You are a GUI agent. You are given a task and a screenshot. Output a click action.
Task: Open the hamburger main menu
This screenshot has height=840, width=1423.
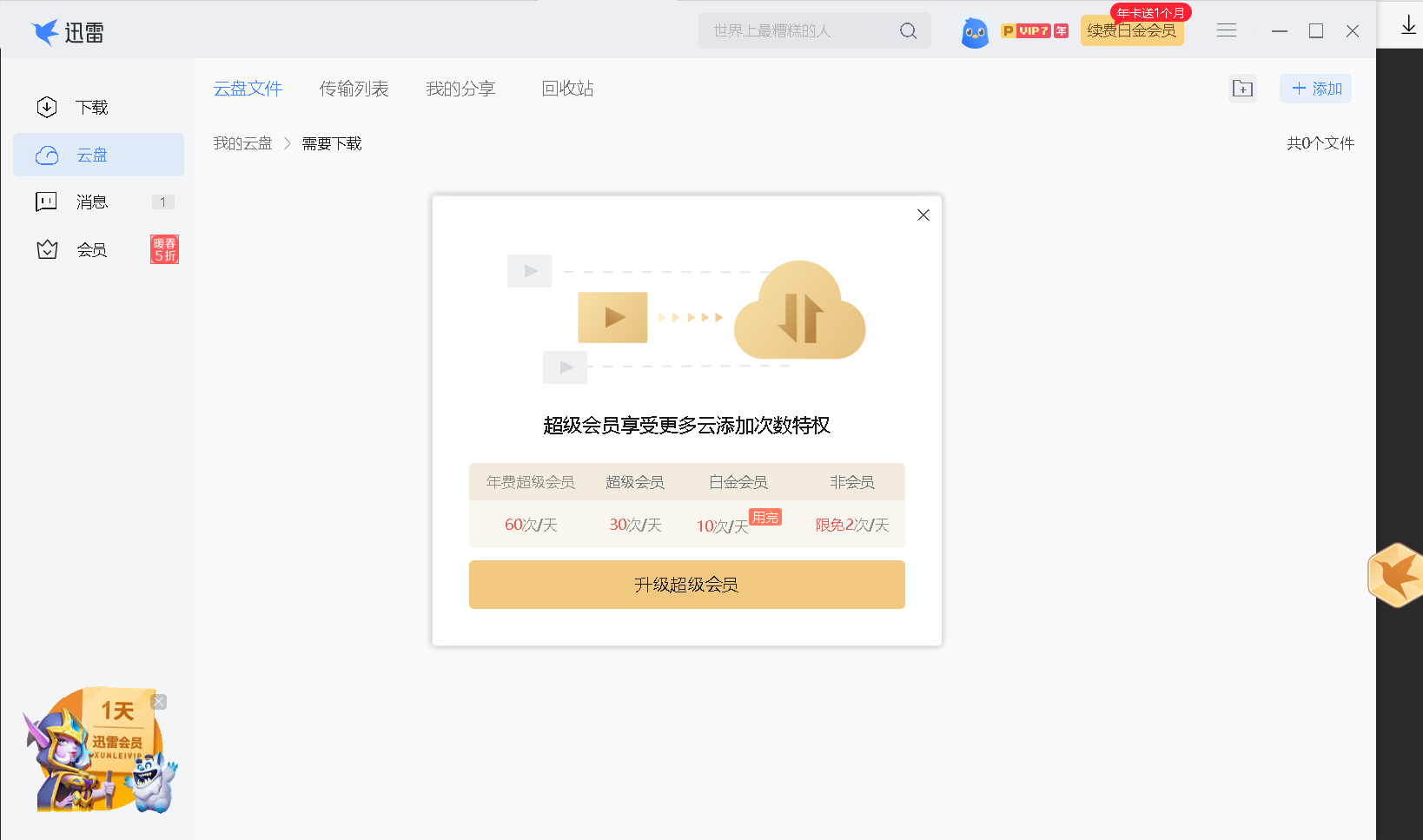click(x=1226, y=31)
